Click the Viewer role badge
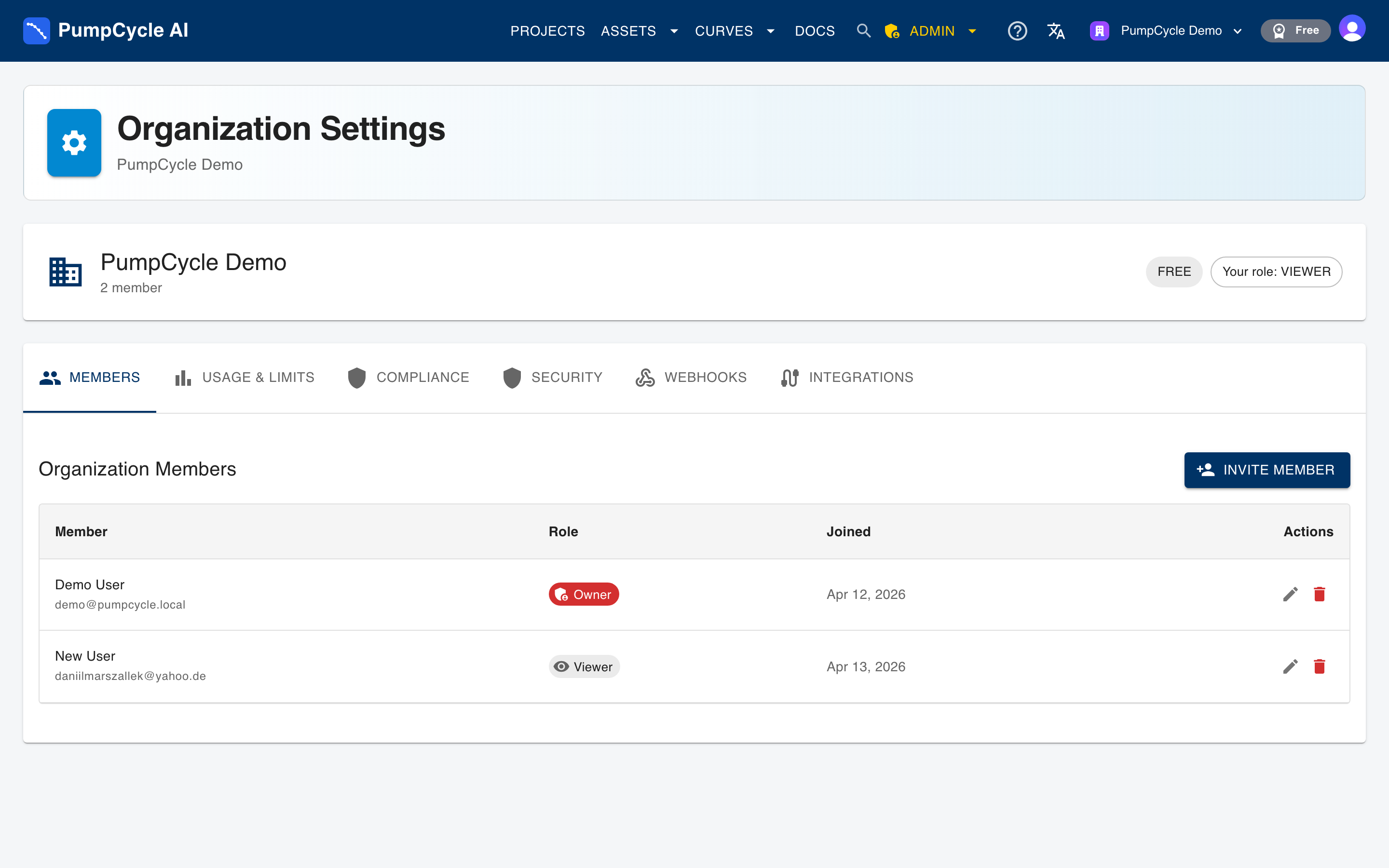 [x=585, y=666]
